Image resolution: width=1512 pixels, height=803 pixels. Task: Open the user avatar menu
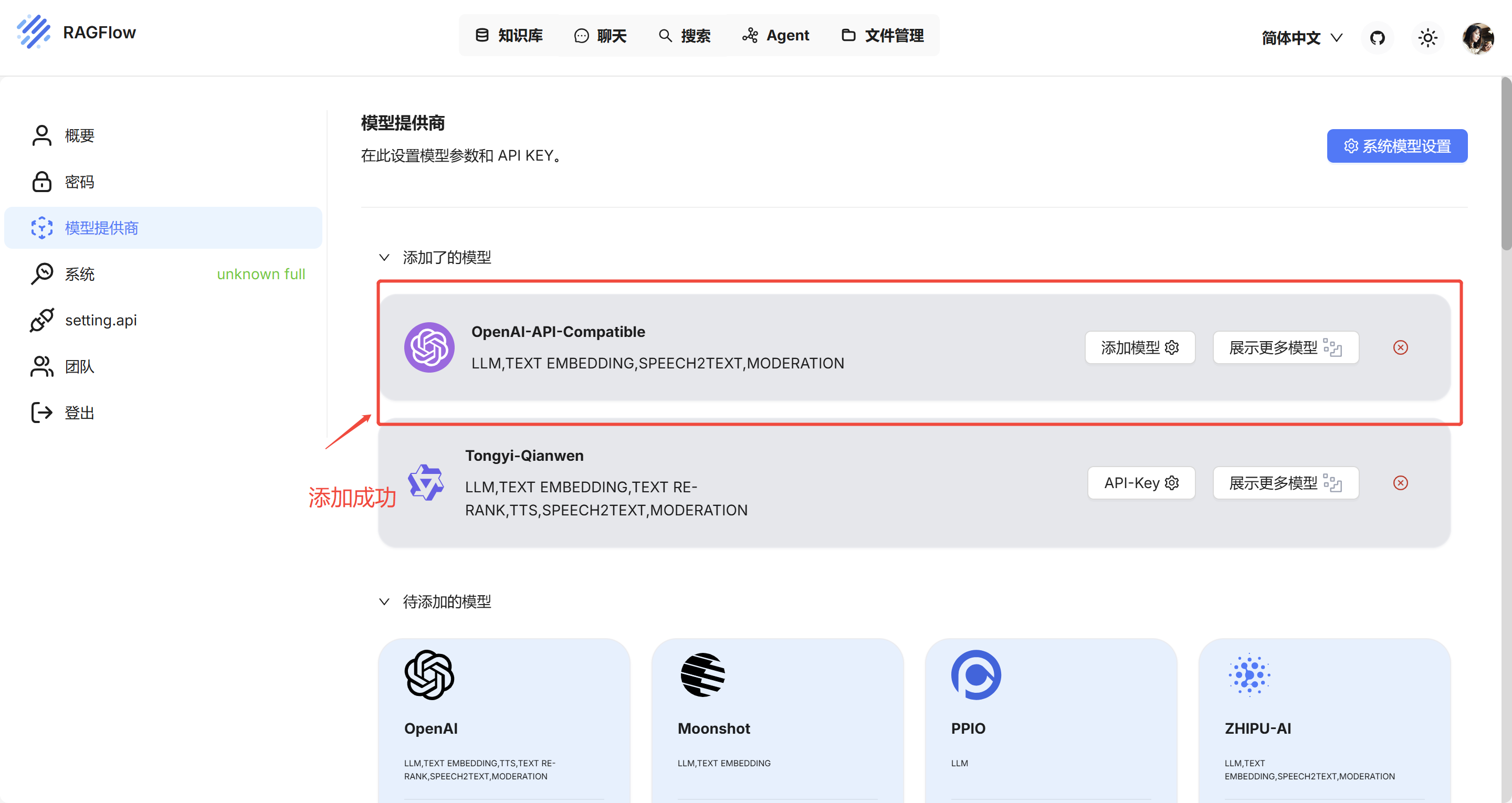[1478, 38]
